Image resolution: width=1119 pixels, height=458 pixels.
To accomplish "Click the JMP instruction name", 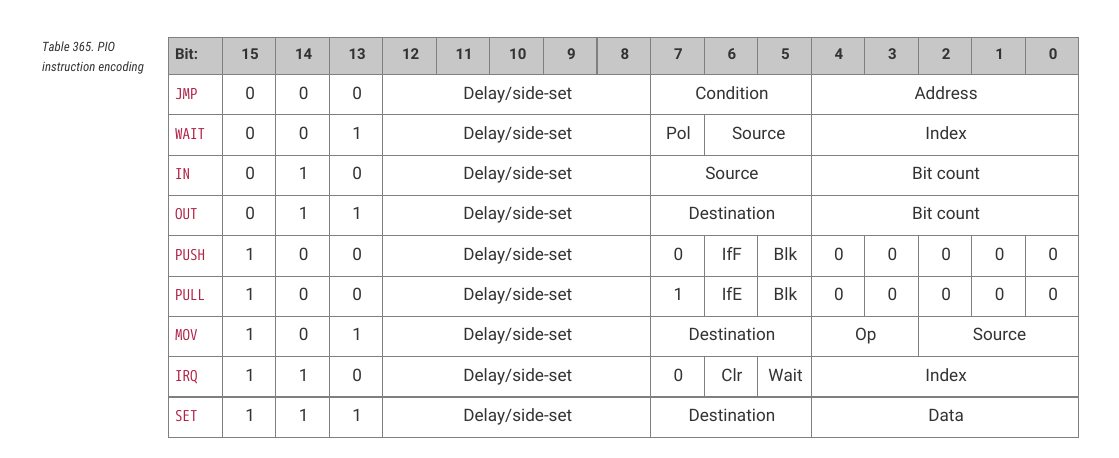I will pyautogui.click(x=186, y=93).
